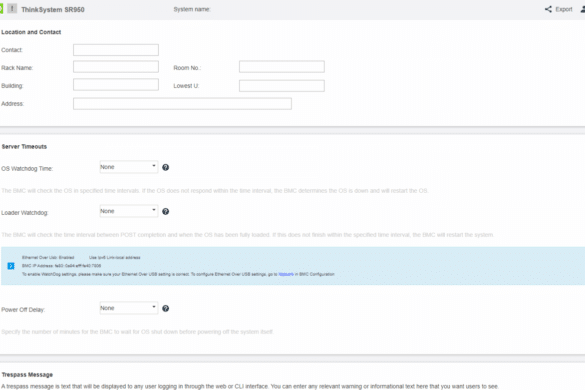
Task: Click into the Lowest U field
Action: 282,86
